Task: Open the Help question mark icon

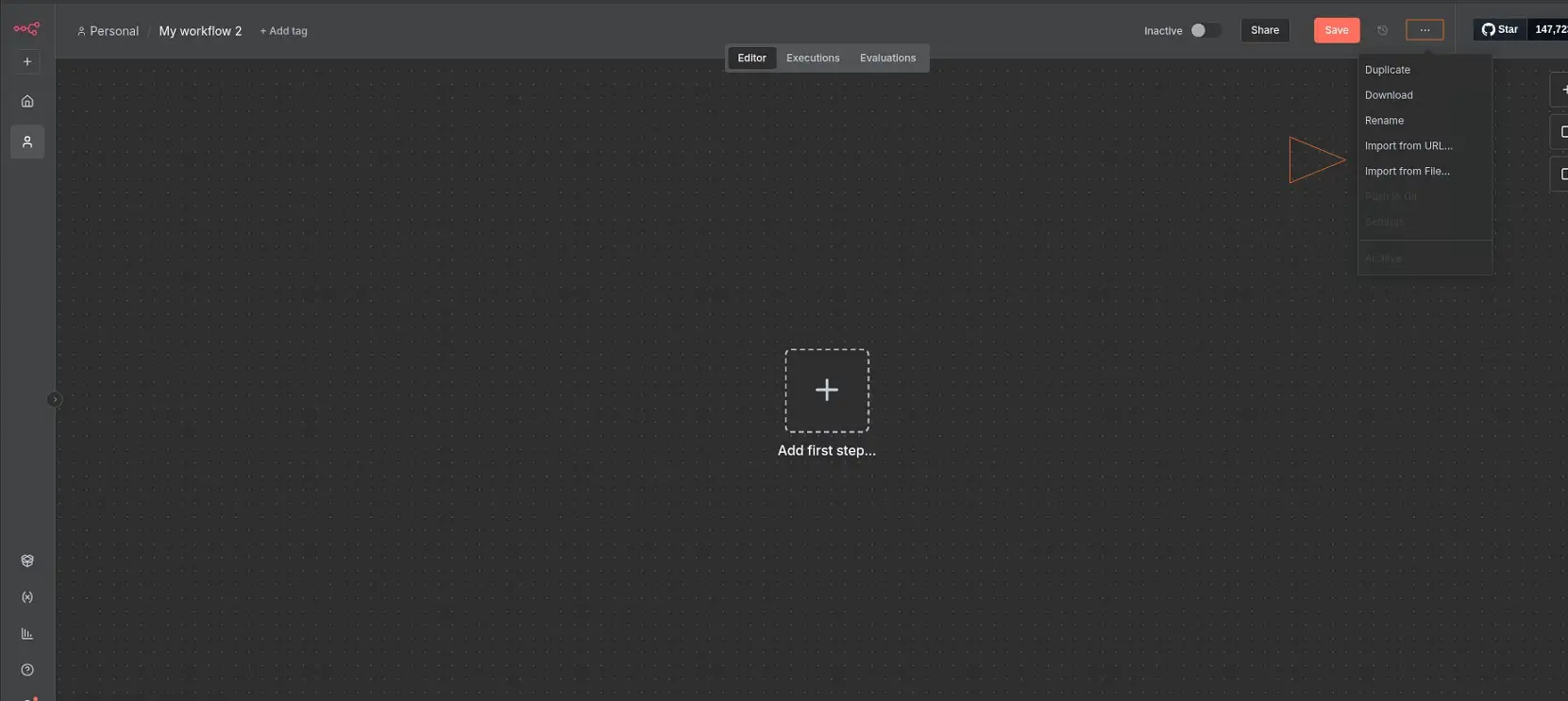Action: pos(27,670)
